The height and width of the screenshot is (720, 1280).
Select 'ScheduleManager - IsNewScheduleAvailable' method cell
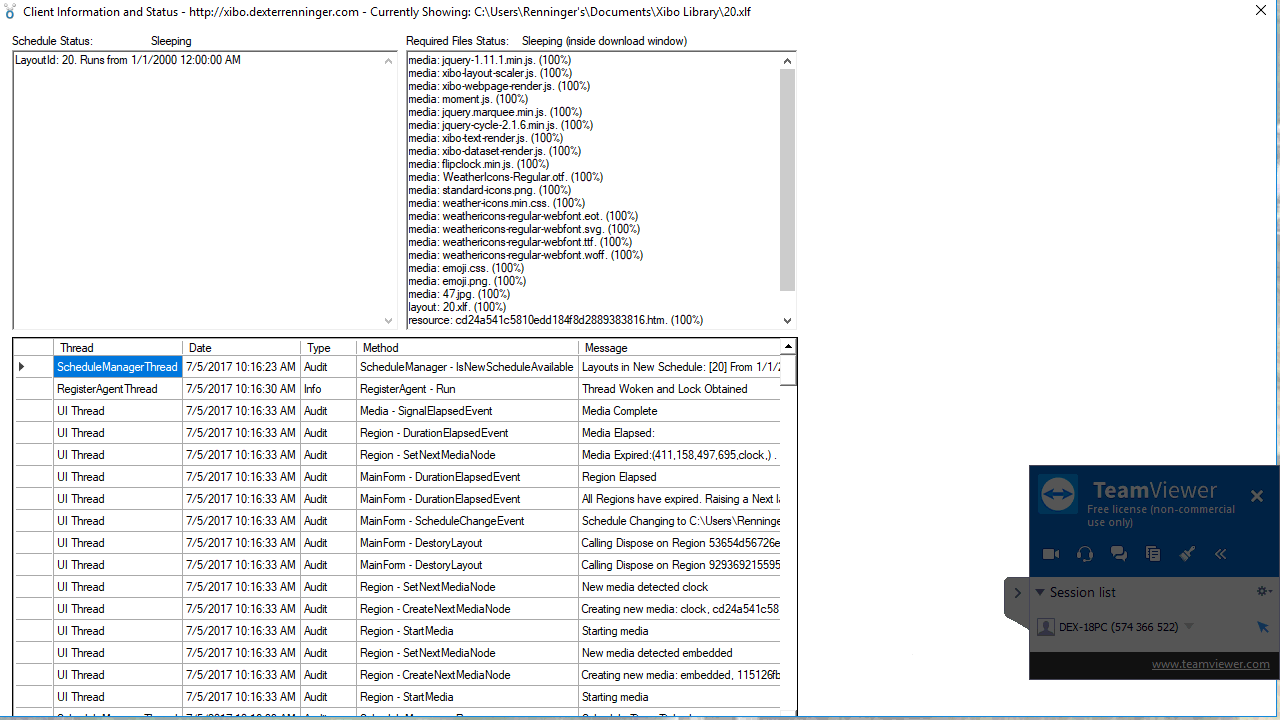pos(467,367)
